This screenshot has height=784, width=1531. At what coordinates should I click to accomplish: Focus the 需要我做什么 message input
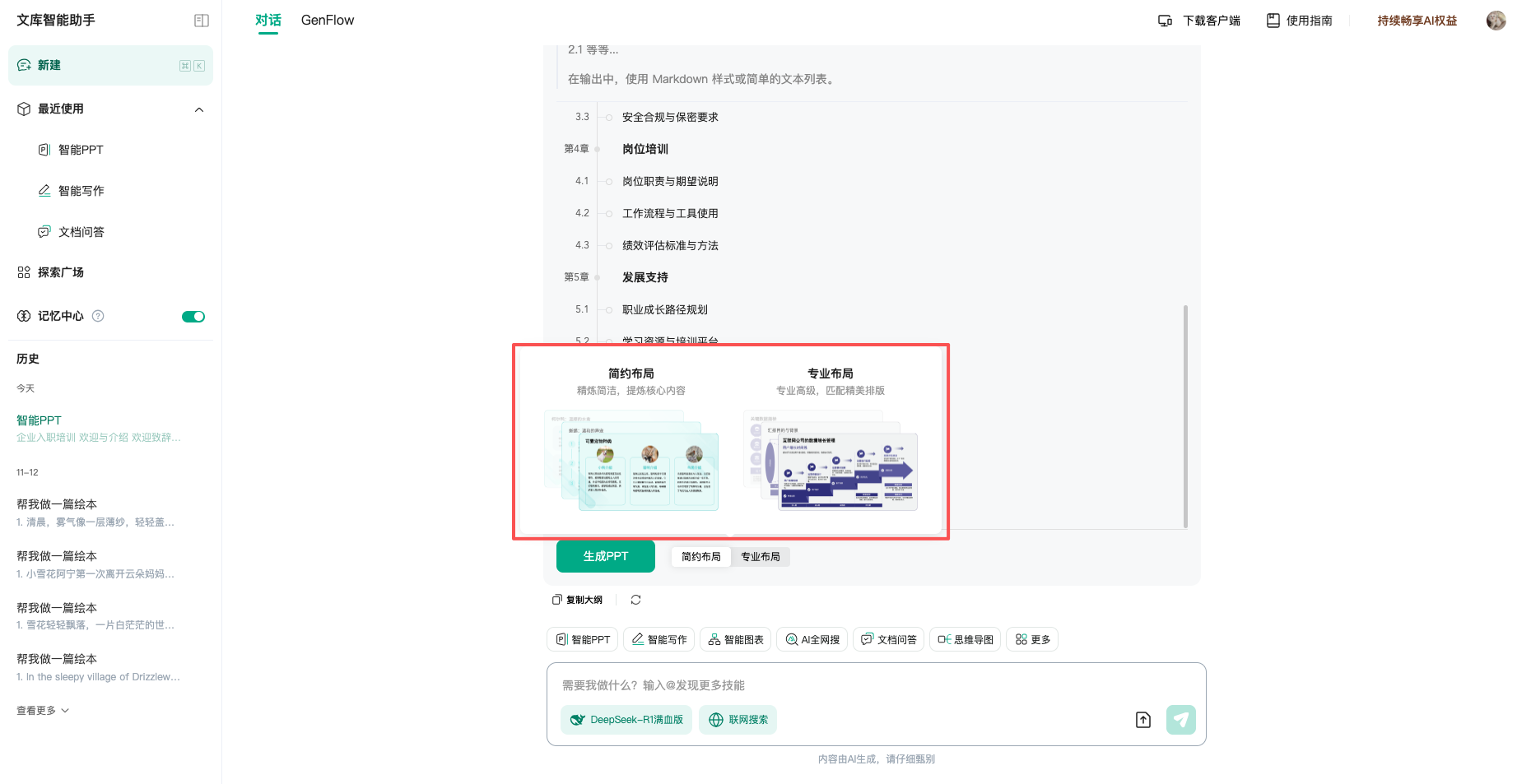tap(876, 685)
